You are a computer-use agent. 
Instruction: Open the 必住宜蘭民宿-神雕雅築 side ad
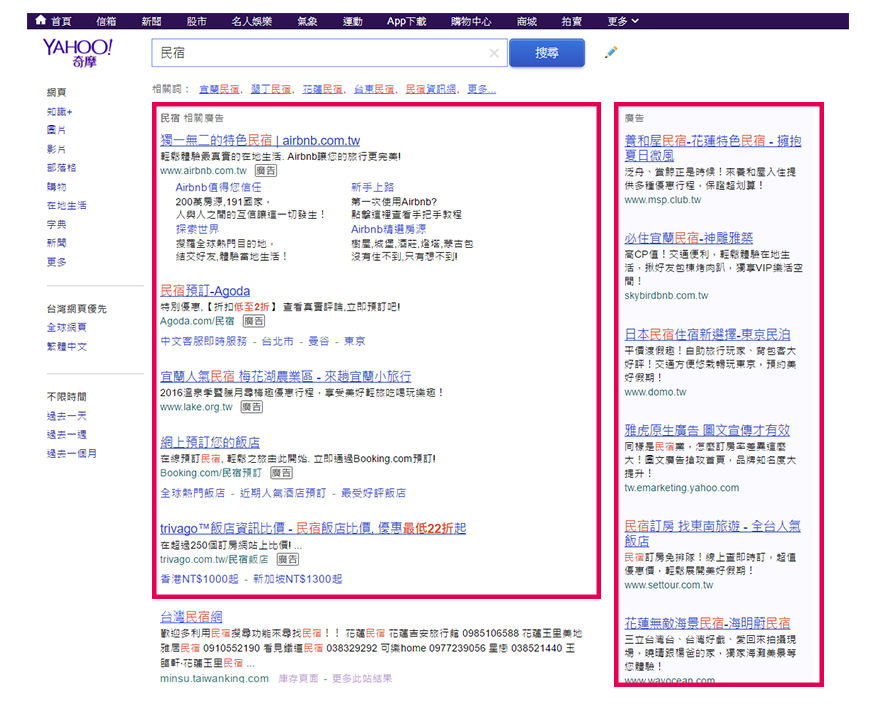click(x=689, y=238)
